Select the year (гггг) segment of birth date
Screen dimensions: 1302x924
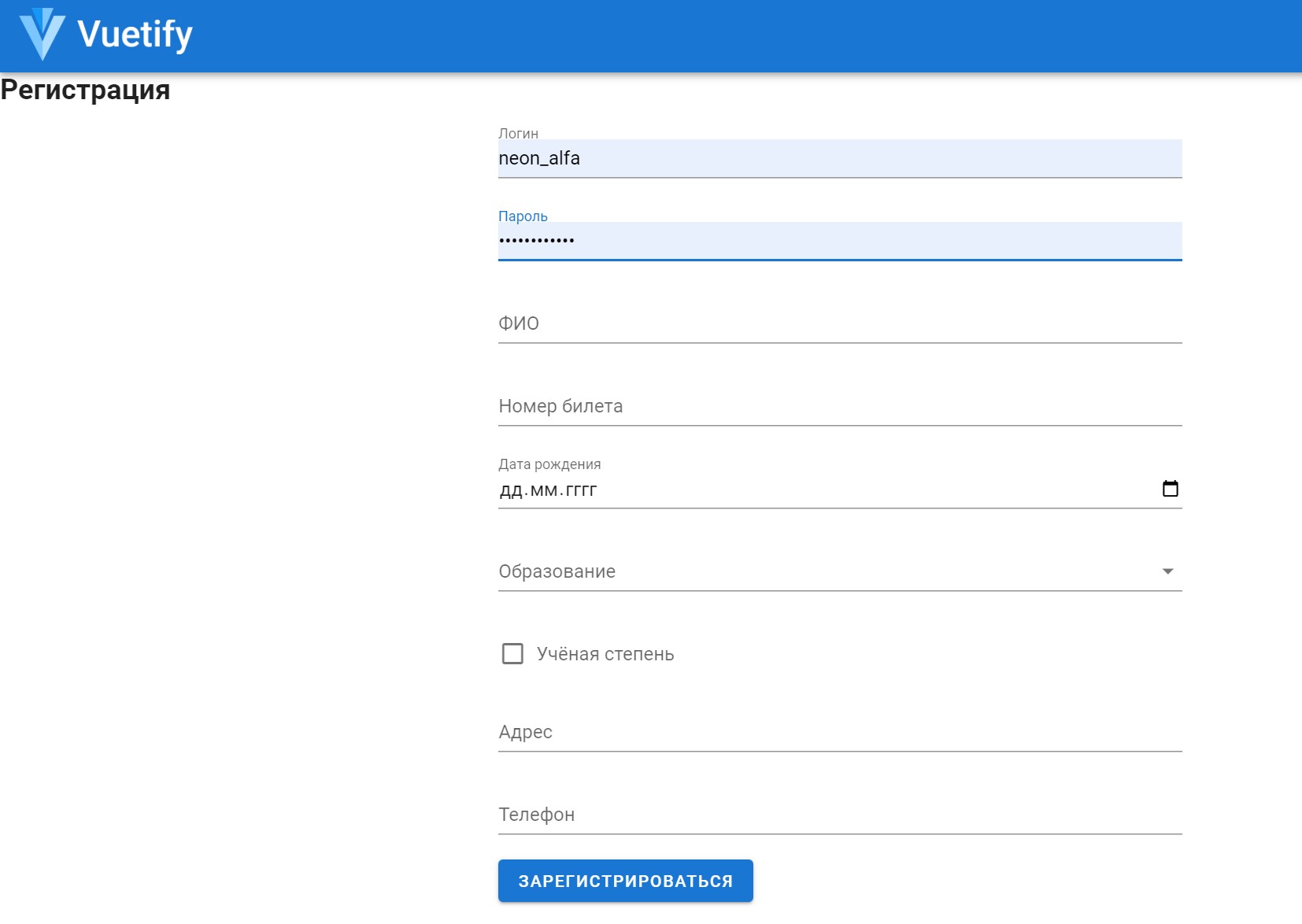tap(581, 490)
